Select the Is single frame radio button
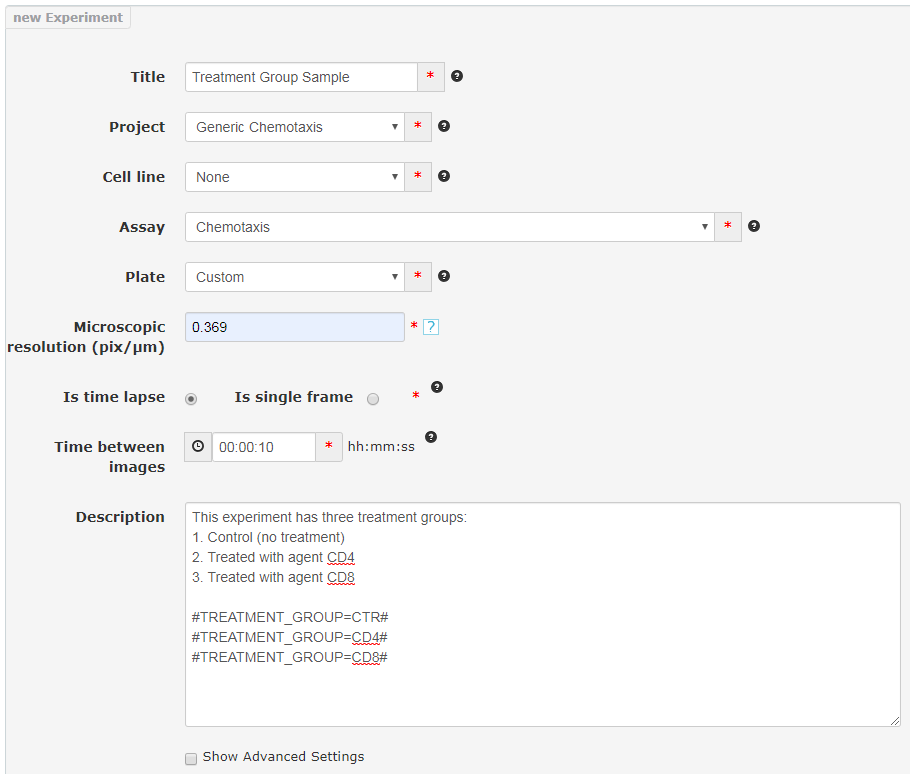Screen dimensions: 910x774 click(x=373, y=399)
